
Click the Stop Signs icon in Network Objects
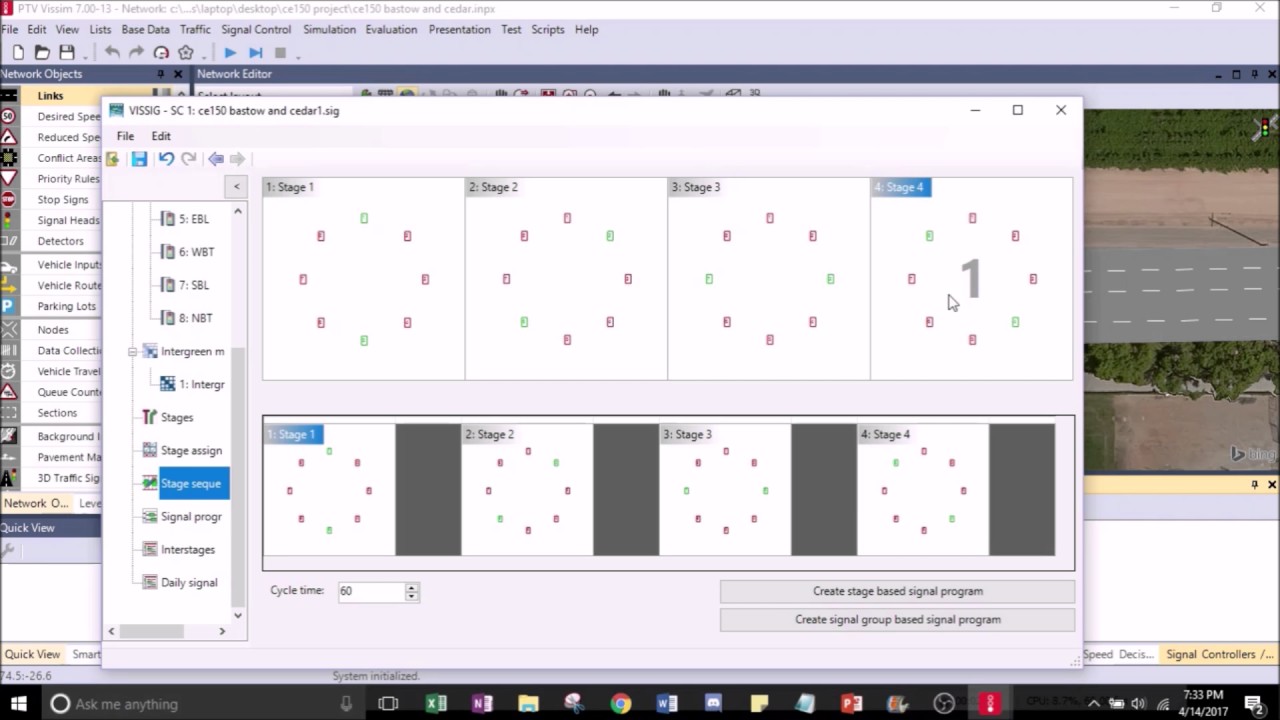(9, 199)
